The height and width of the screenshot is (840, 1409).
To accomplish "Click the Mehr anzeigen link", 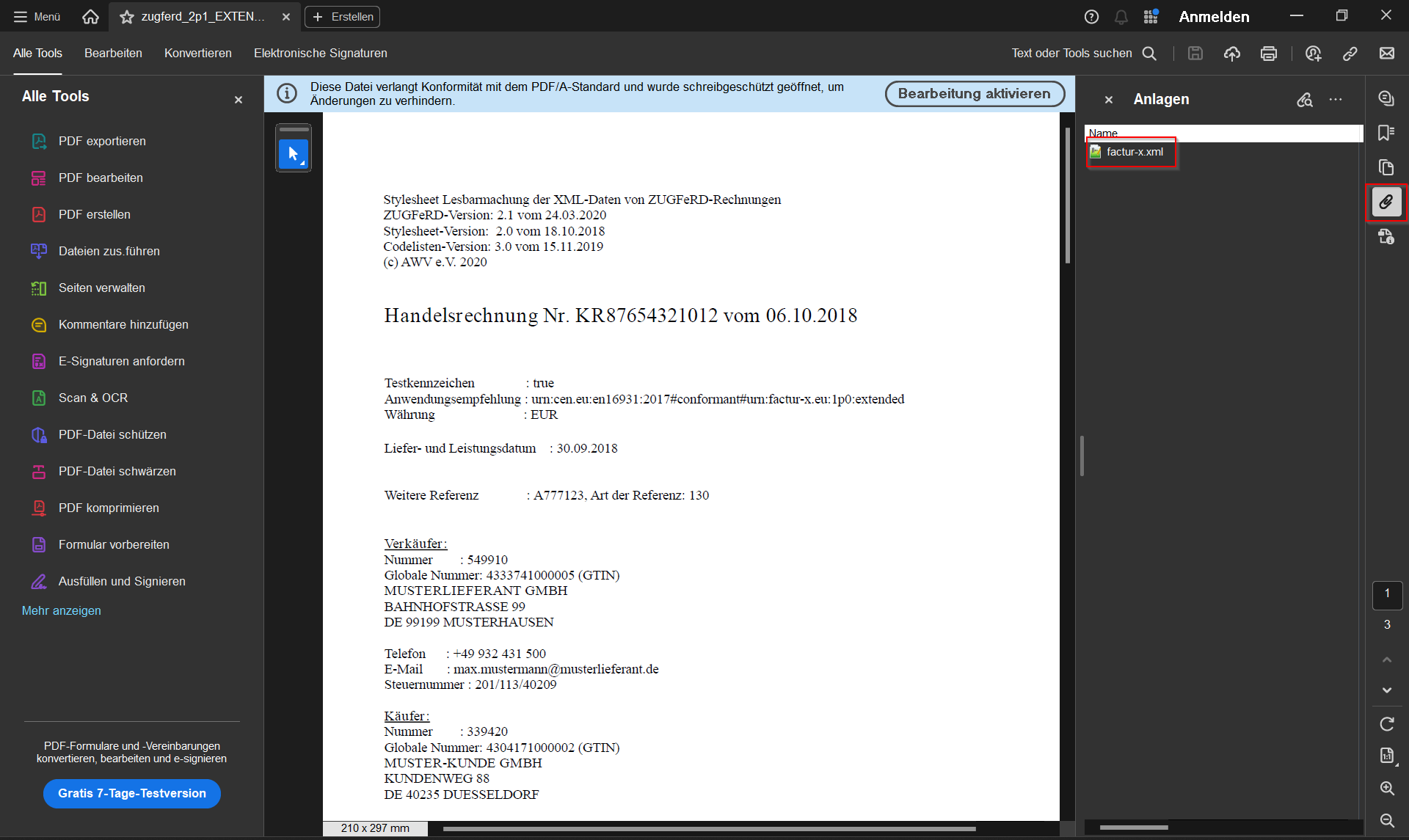I will (62, 610).
